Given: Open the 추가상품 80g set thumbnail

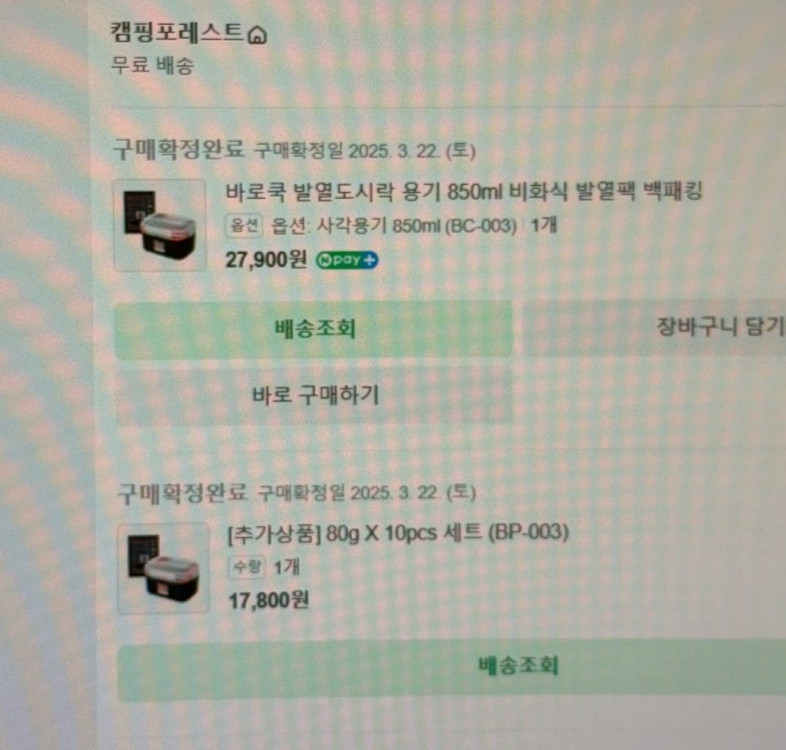Looking at the screenshot, I should coord(163,568).
